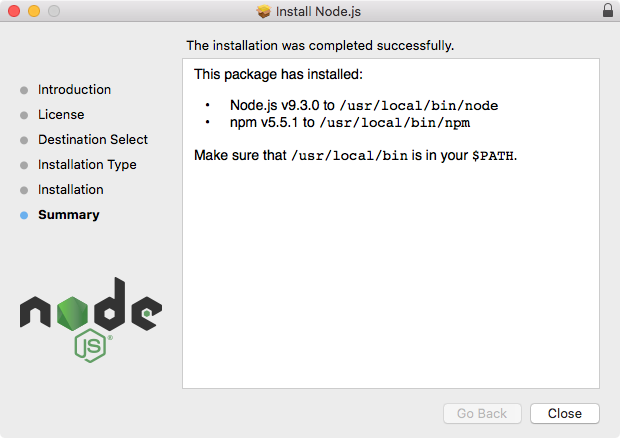
Task: Select the Installation step in the sidebar
Action: (70, 190)
